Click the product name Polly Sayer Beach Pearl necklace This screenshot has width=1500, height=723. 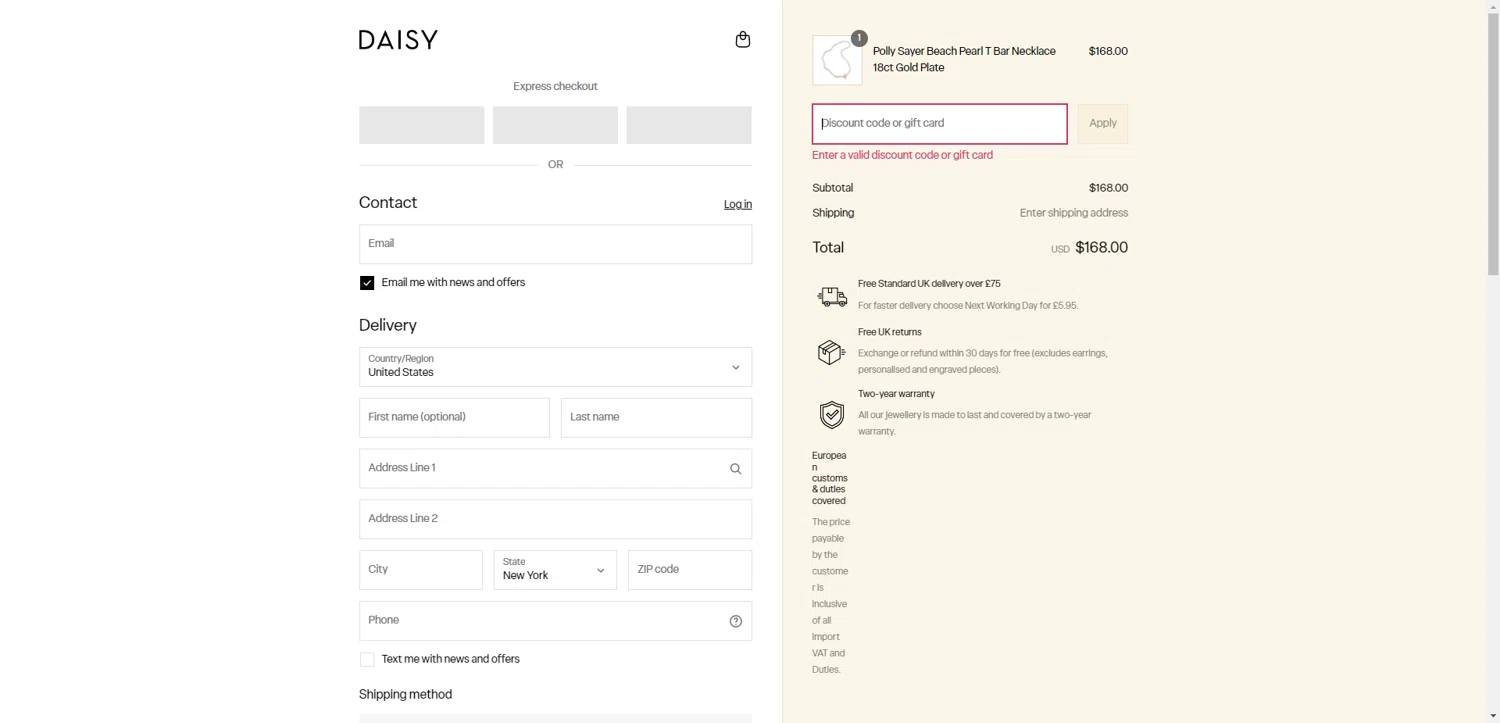pyautogui.click(x=964, y=59)
